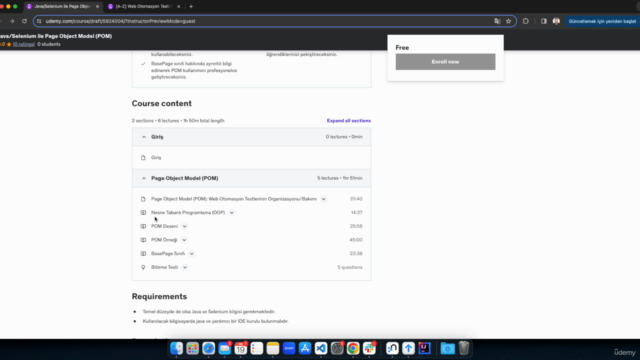
Task: Click Expand all sections link
Action: (x=349, y=121)
